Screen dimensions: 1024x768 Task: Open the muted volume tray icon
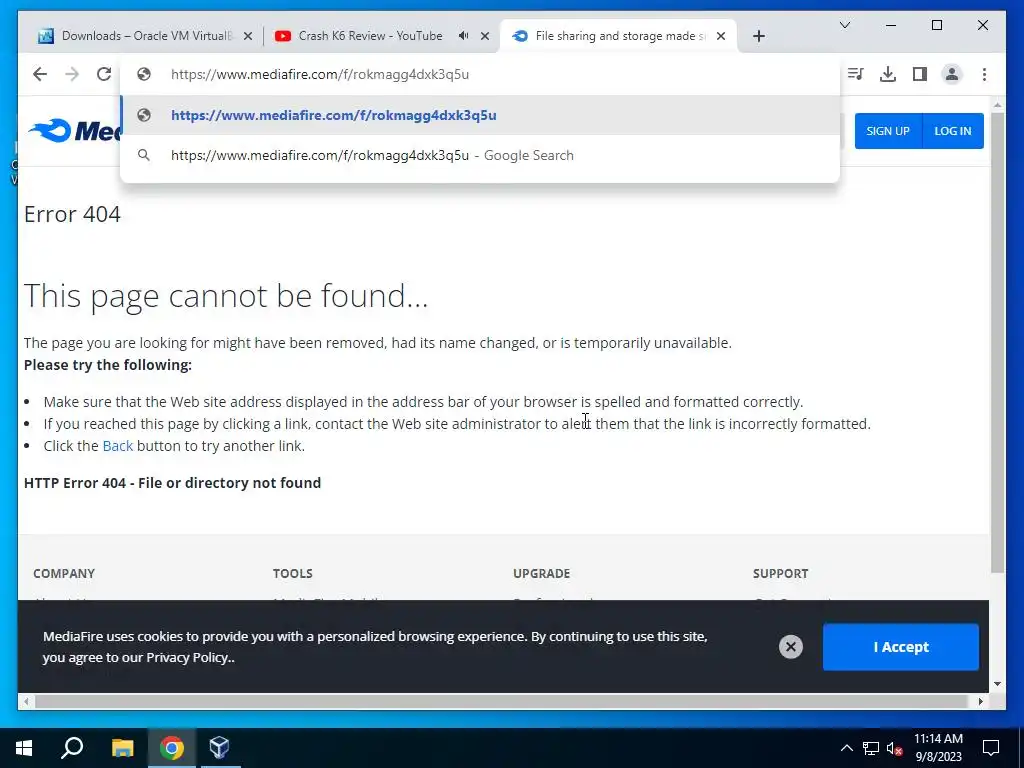(895, 748)
